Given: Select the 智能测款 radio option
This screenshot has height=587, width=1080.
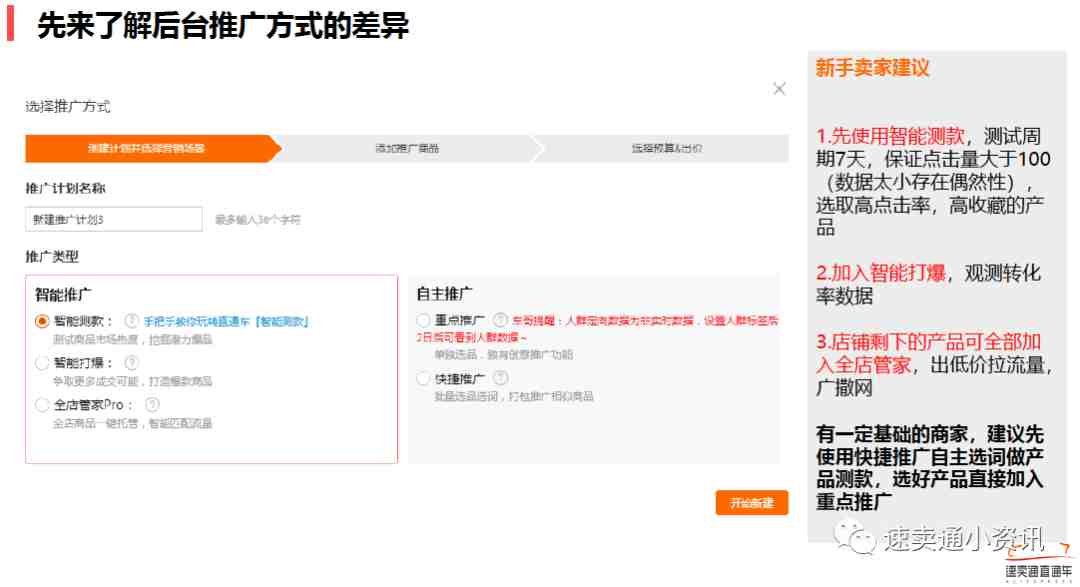Looking at the screenshot, I should [42, 321].
